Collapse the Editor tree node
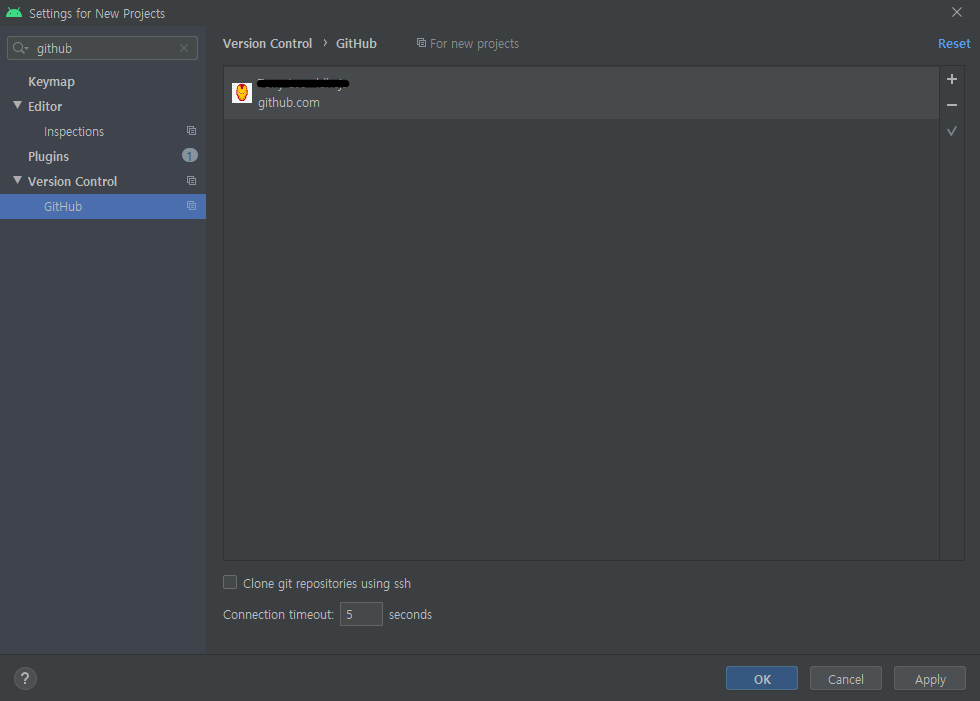Viewport: 980px width, 701px height. click(18, 106)
